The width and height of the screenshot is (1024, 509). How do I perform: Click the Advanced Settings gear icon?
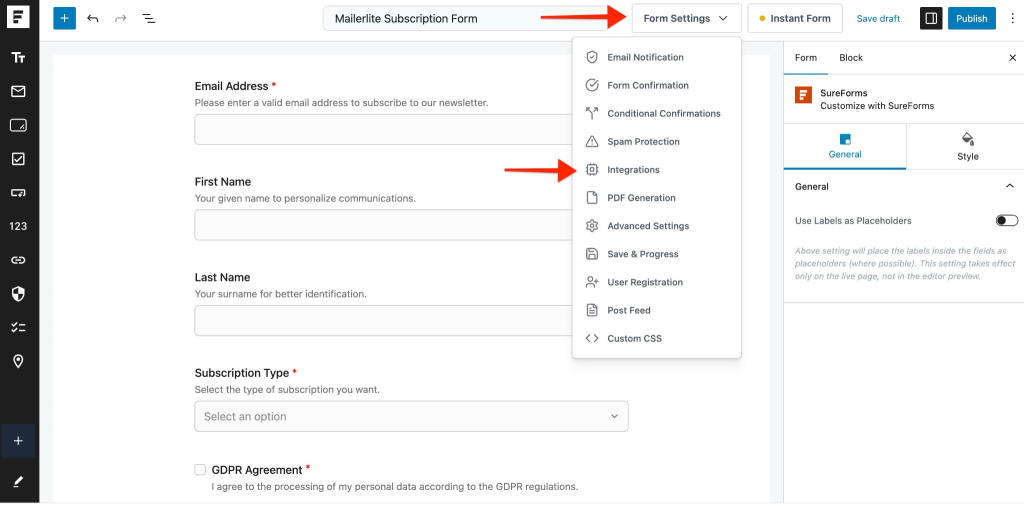click(592, 226)
